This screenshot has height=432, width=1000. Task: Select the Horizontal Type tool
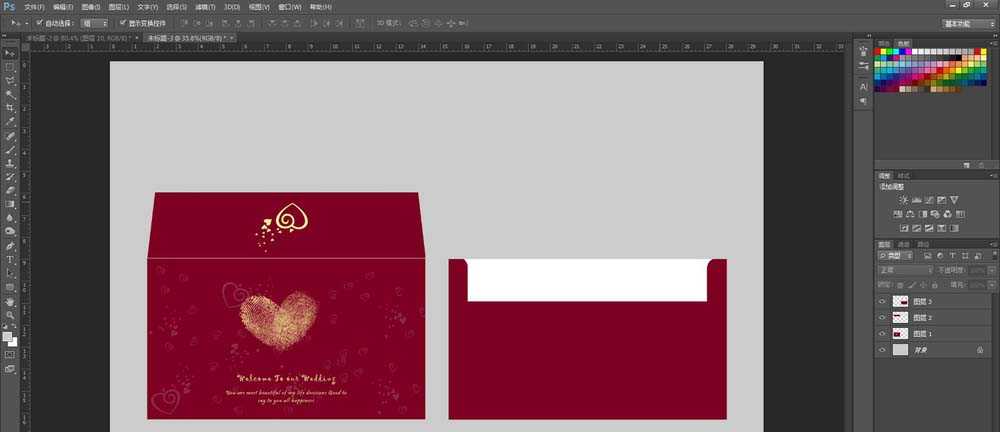point(10,259)
